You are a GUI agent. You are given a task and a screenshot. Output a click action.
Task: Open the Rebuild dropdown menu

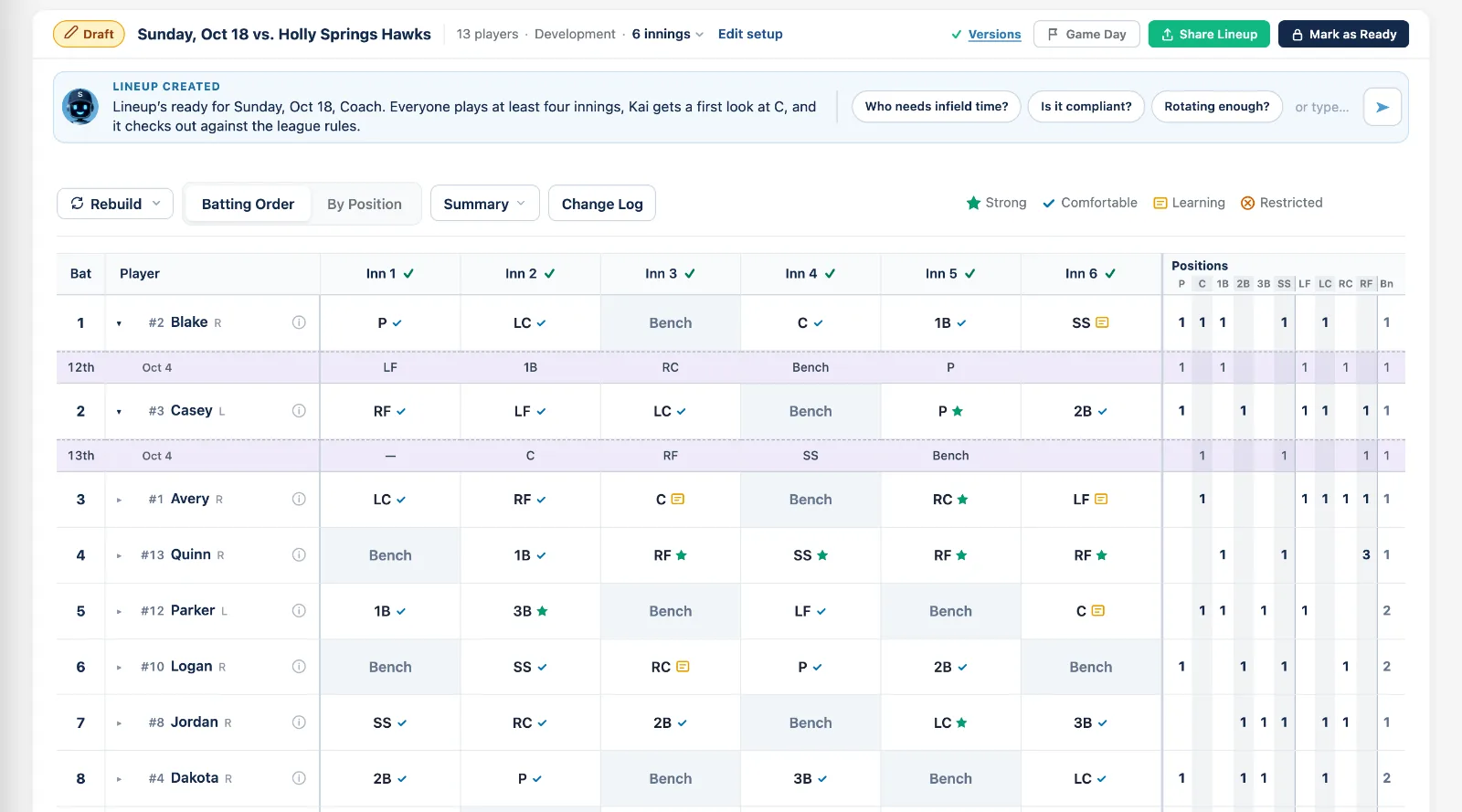(115, 204)
